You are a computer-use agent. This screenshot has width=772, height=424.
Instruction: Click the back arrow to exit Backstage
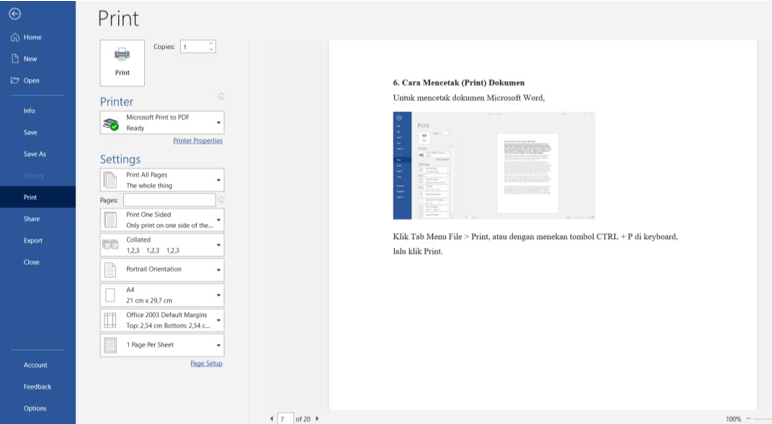[x=14, y=14]
